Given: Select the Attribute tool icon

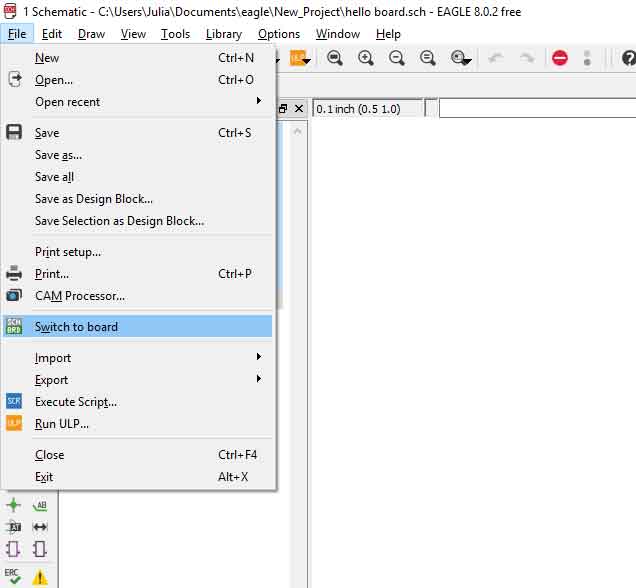Looking at the screenshot, I should 13,527.
